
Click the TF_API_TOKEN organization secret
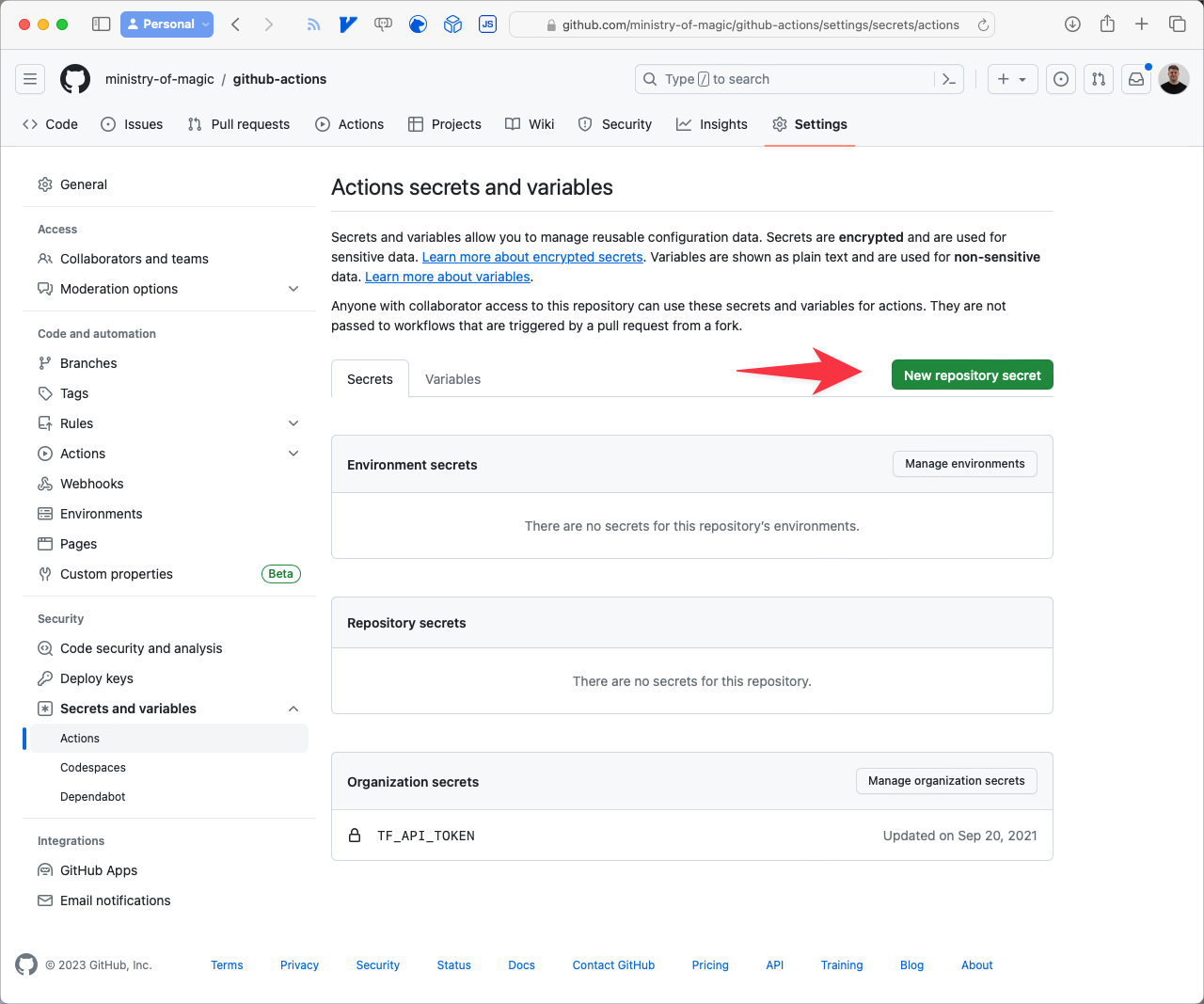point(426,836)
